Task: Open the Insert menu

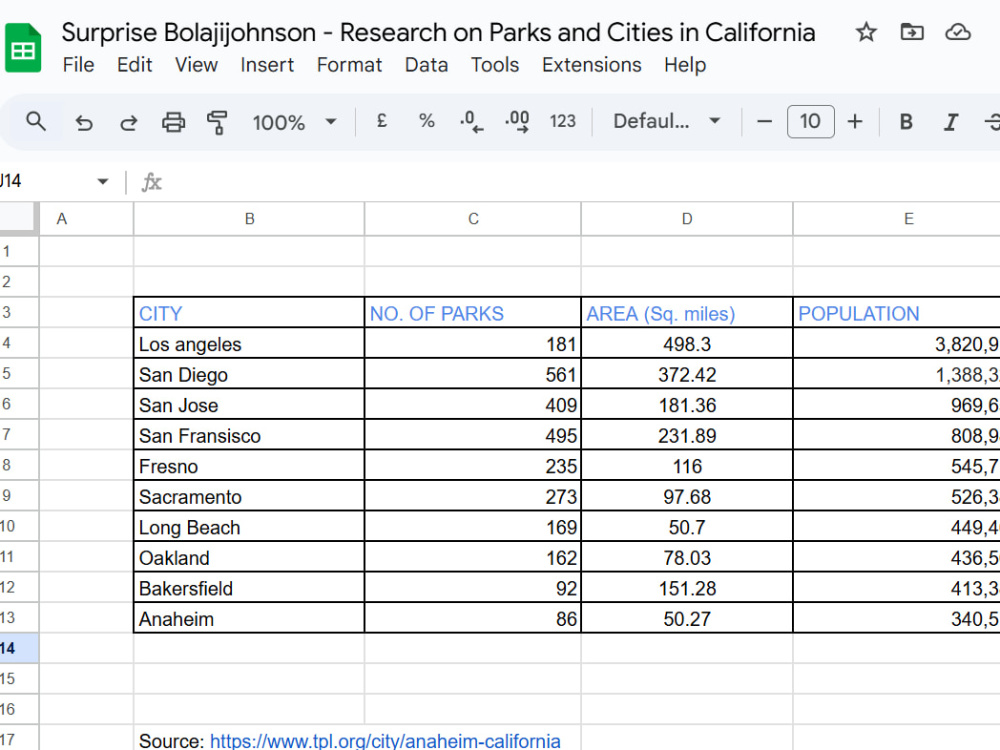Action: pyautogui.click(x=267, y=65)
